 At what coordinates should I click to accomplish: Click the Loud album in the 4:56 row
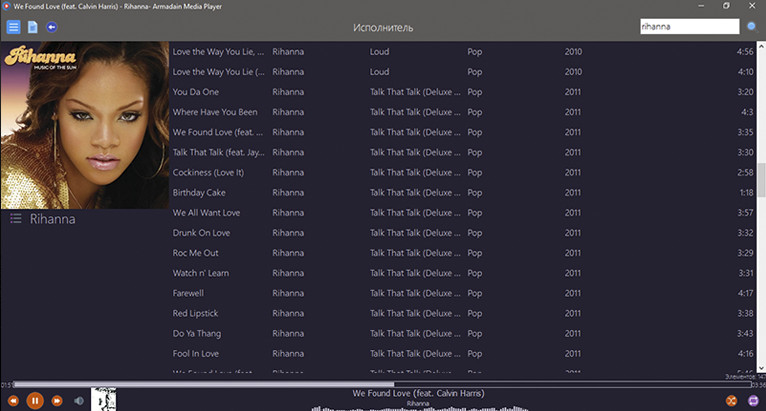pos(380,51)
